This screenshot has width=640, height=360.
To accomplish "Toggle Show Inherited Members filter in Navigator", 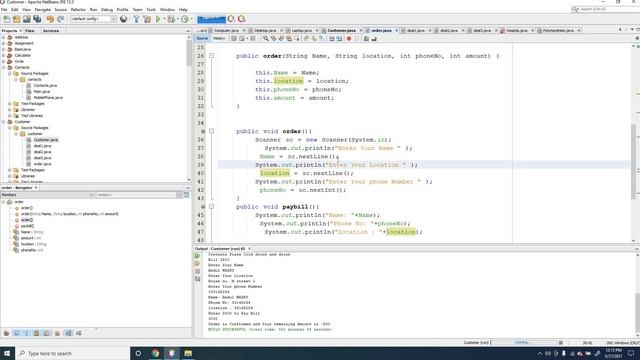I will (6, 333).
